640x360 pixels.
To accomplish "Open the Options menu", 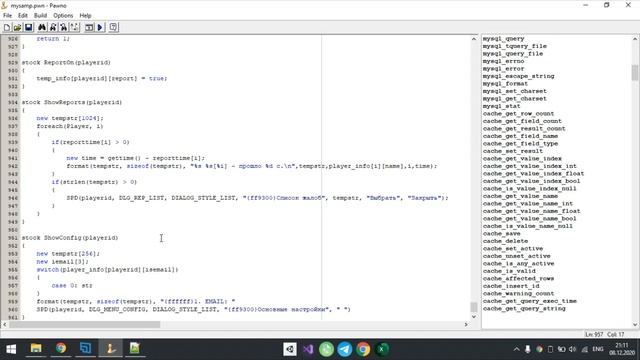I will [x=63, y=16].
